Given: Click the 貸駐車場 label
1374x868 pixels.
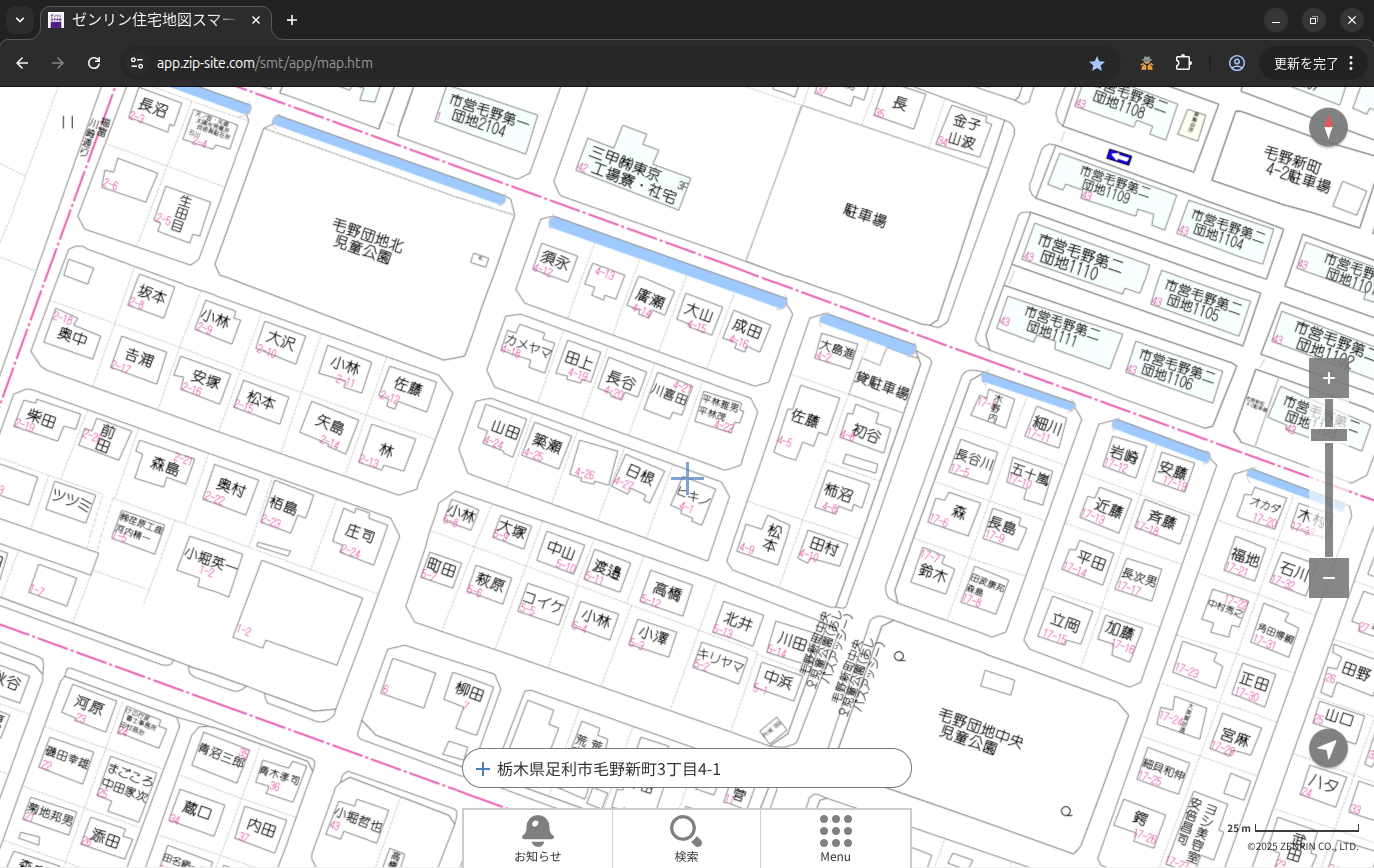Looking at the screenshot, I should [x=882, y=385].
